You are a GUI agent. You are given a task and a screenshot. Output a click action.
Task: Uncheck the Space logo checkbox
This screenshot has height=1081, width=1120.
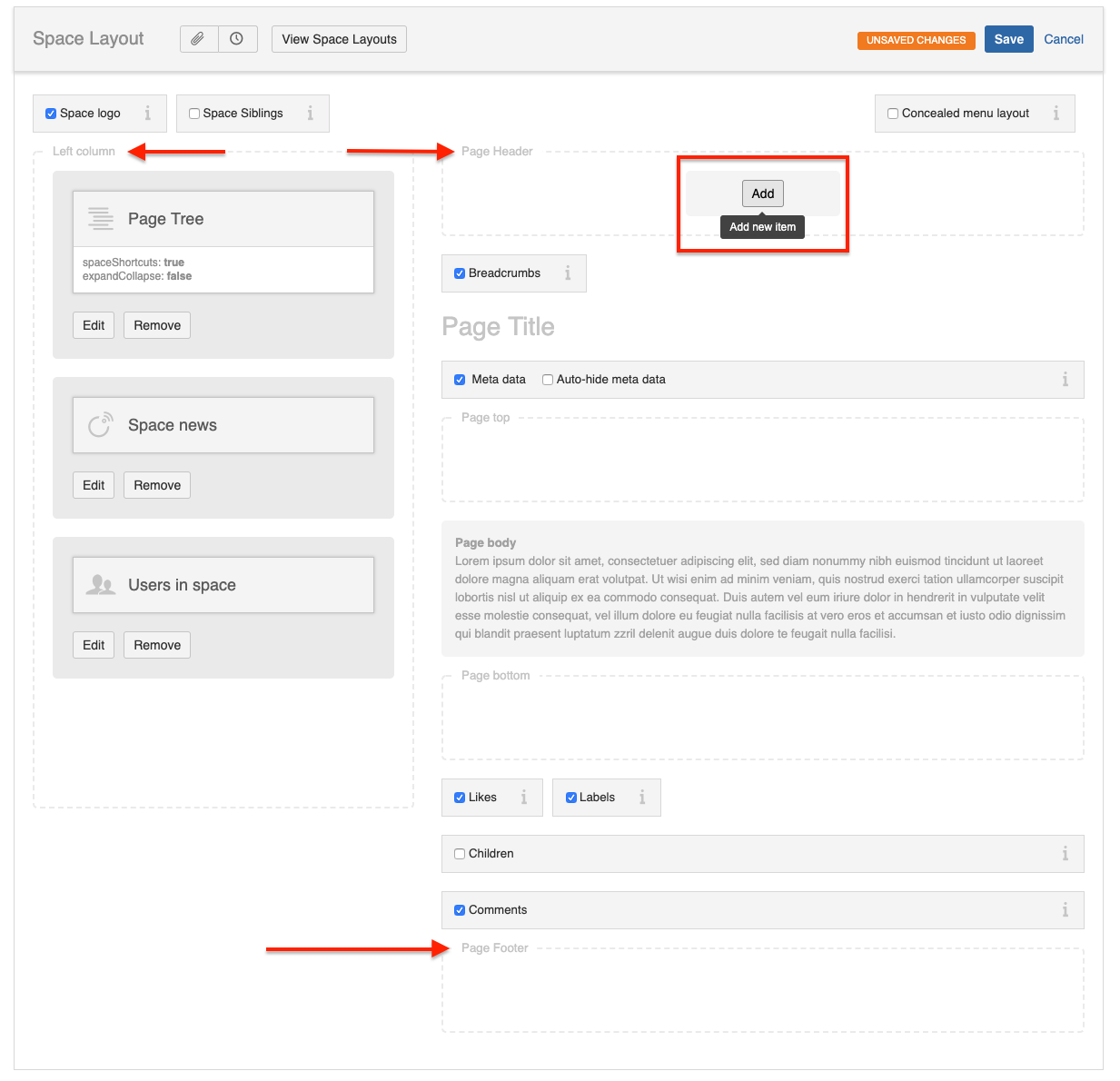51,114
